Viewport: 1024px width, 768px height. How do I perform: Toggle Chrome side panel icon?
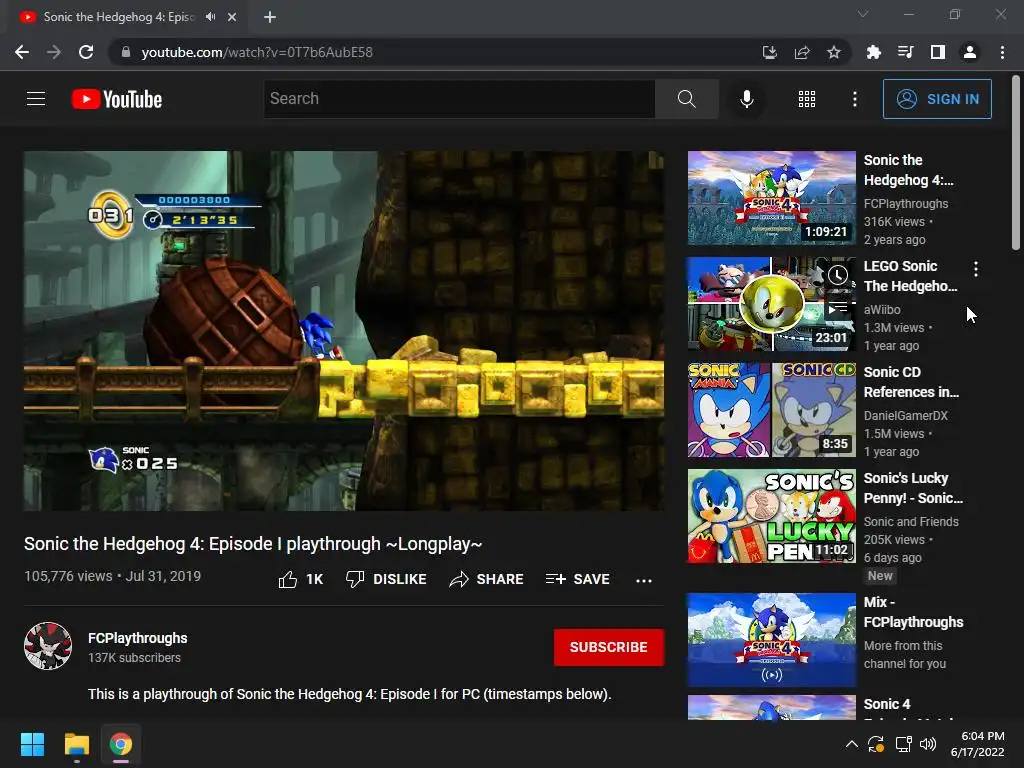[938, 52]
